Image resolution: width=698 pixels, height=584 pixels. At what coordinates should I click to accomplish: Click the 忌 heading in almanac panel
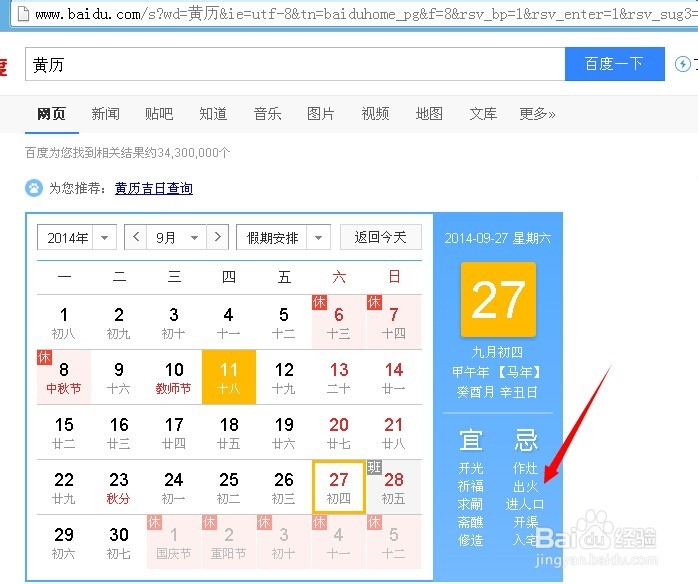coord(526,440)
